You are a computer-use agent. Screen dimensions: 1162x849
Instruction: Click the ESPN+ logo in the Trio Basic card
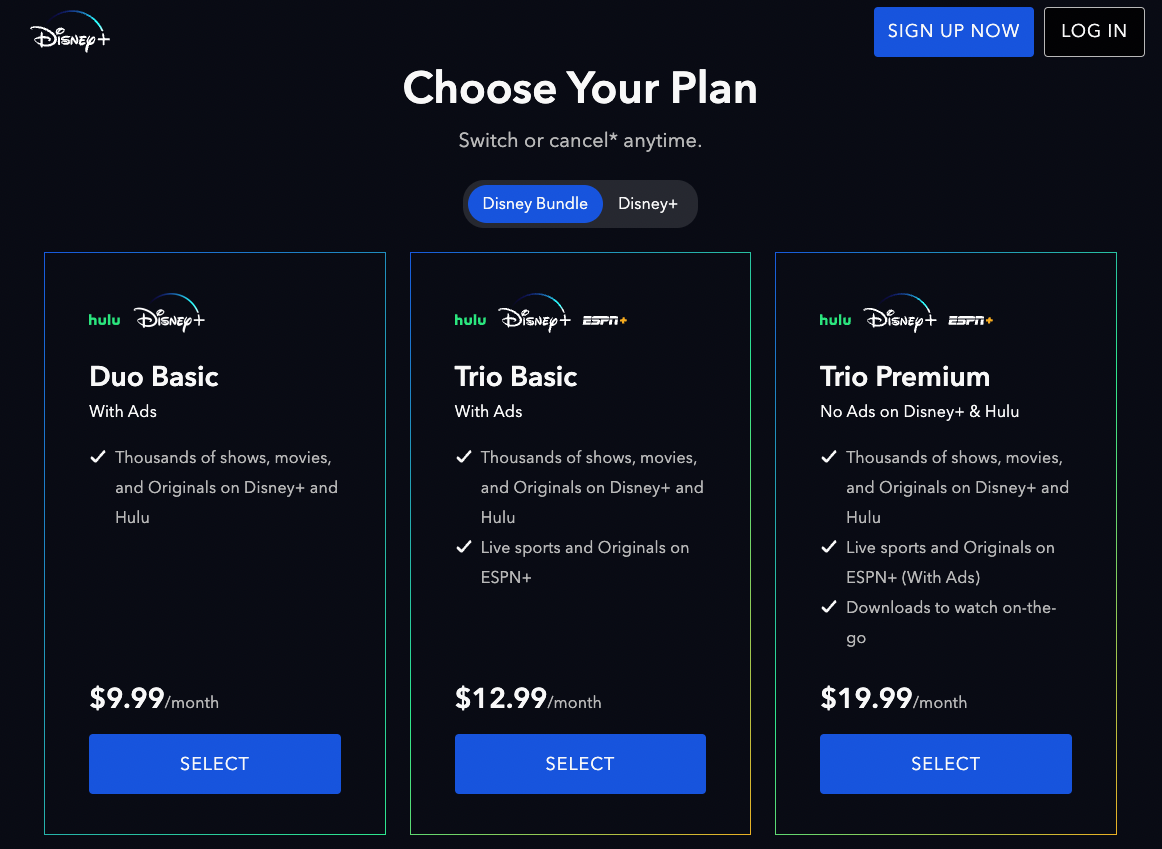click(x=604, y=321)
